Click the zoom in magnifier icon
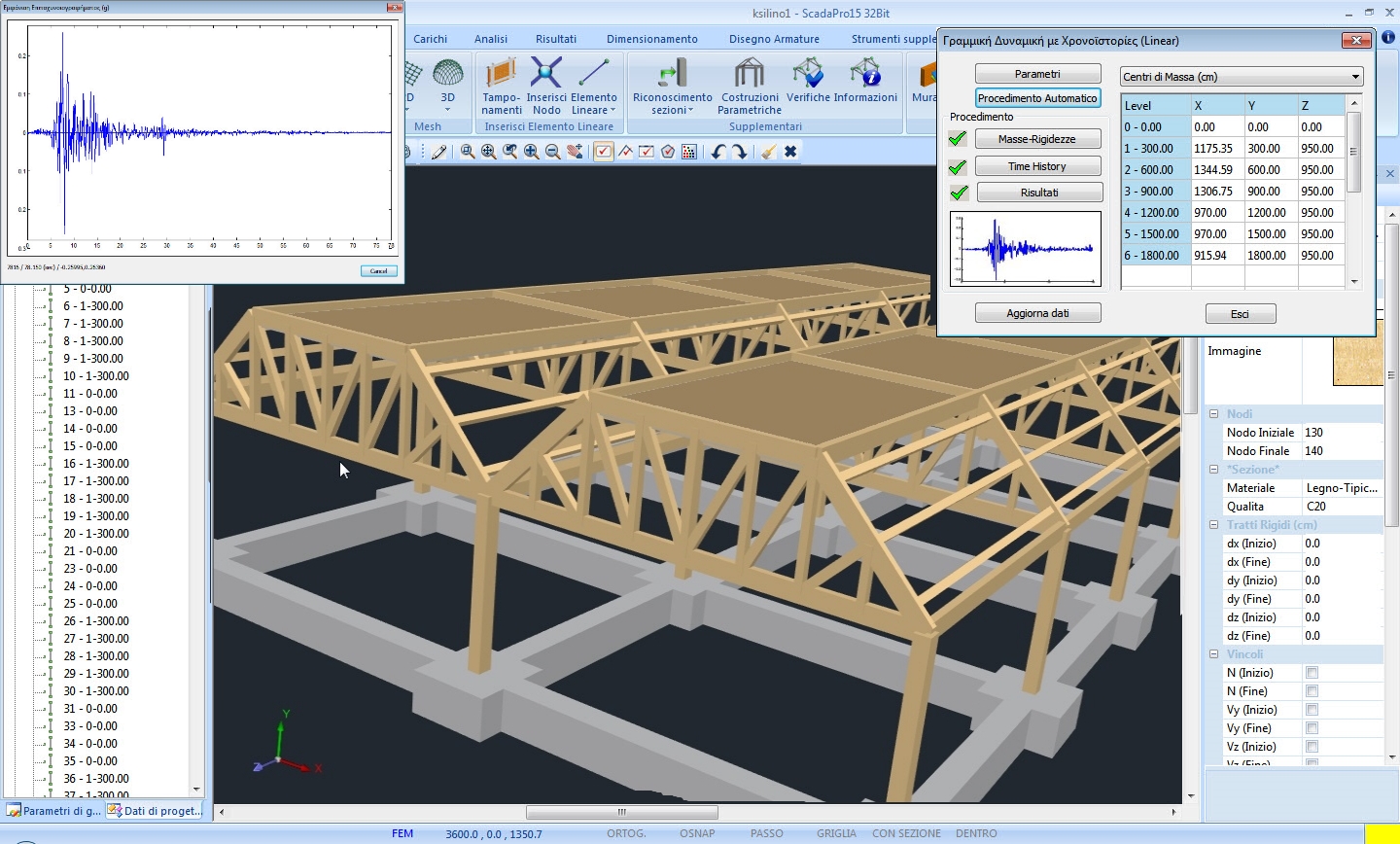The height and width of the screenshot is (844, 1400). pyautogui.click(x=531, y=152)
